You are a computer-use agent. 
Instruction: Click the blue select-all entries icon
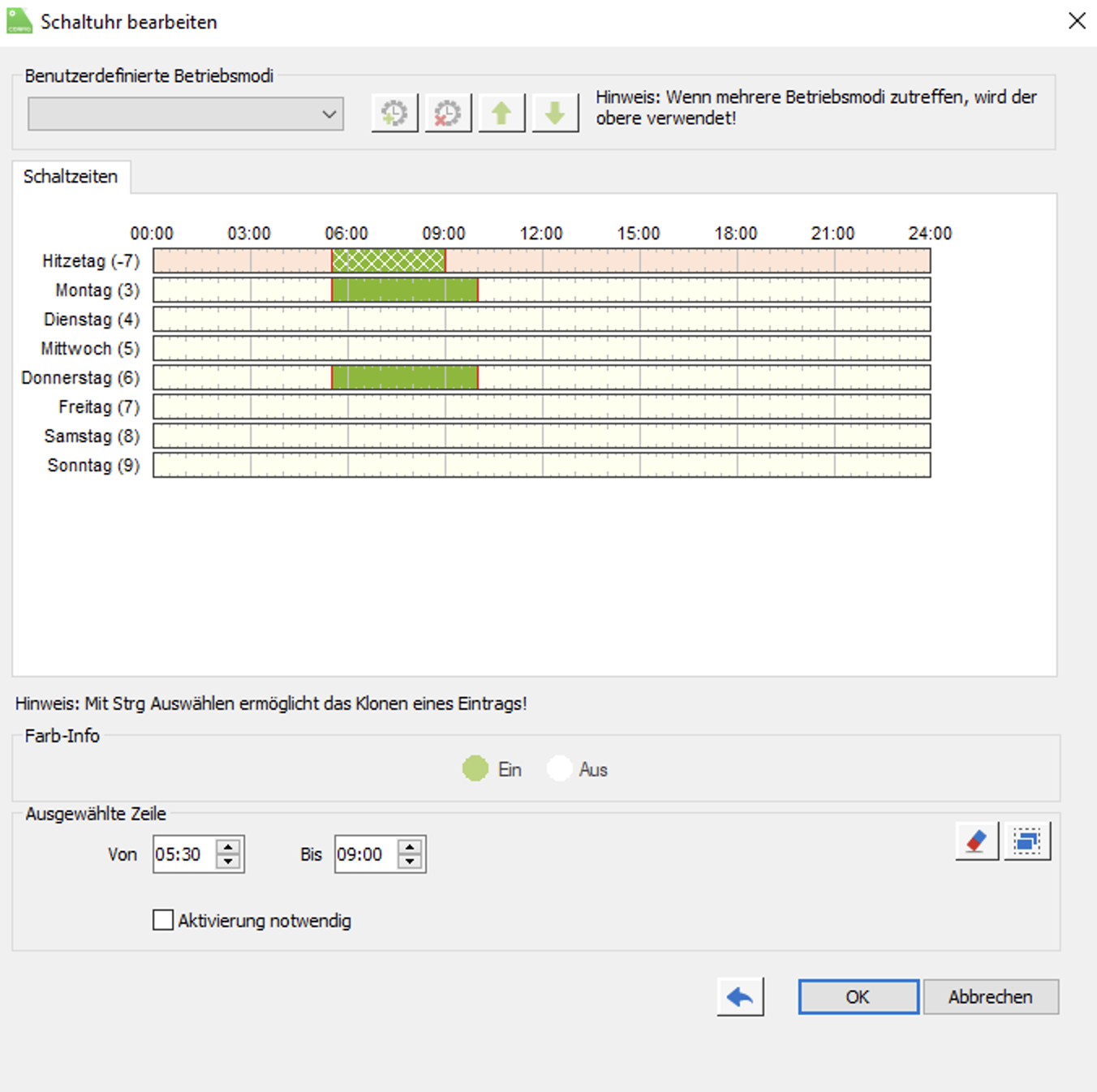[1027, 840]
